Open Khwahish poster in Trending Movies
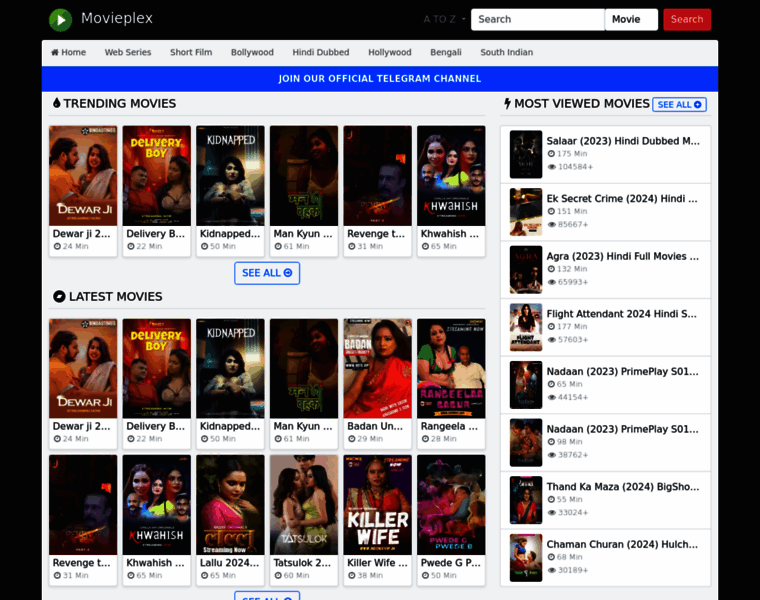760x600 pixels. pos(451,175)
